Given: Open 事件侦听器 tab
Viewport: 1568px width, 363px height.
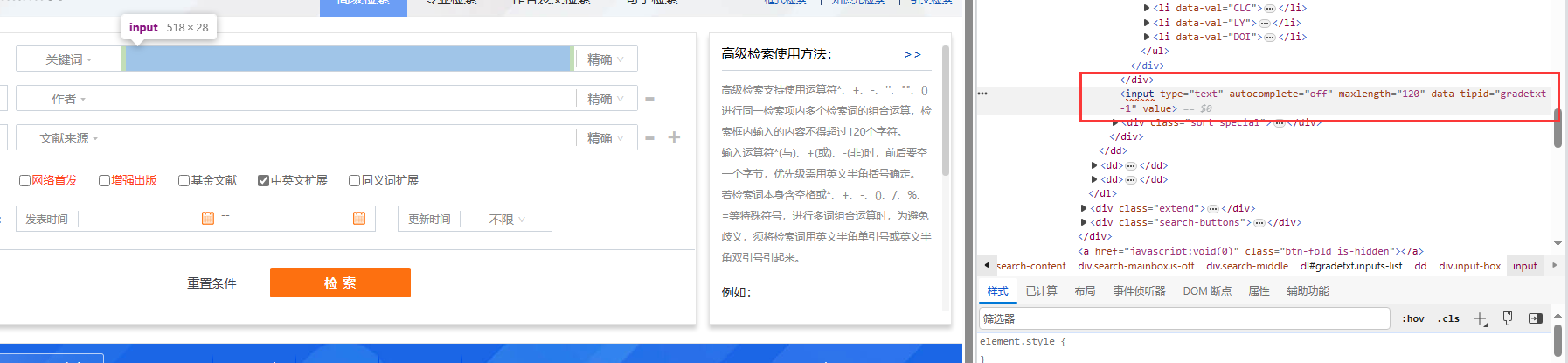Looking at the screenshot, I should click(x=1139, y=291).
